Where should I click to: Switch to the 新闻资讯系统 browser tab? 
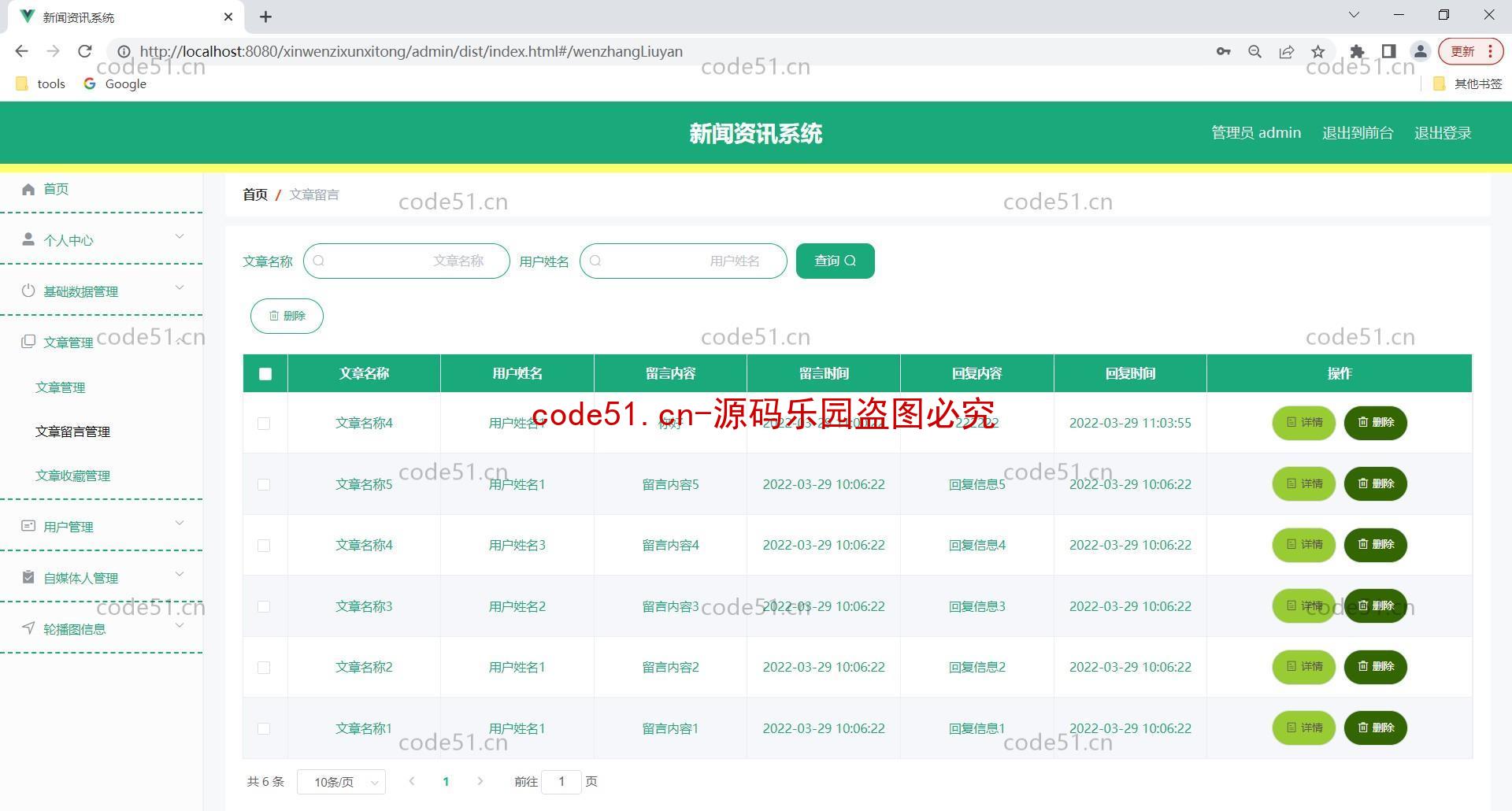(126, 17)
